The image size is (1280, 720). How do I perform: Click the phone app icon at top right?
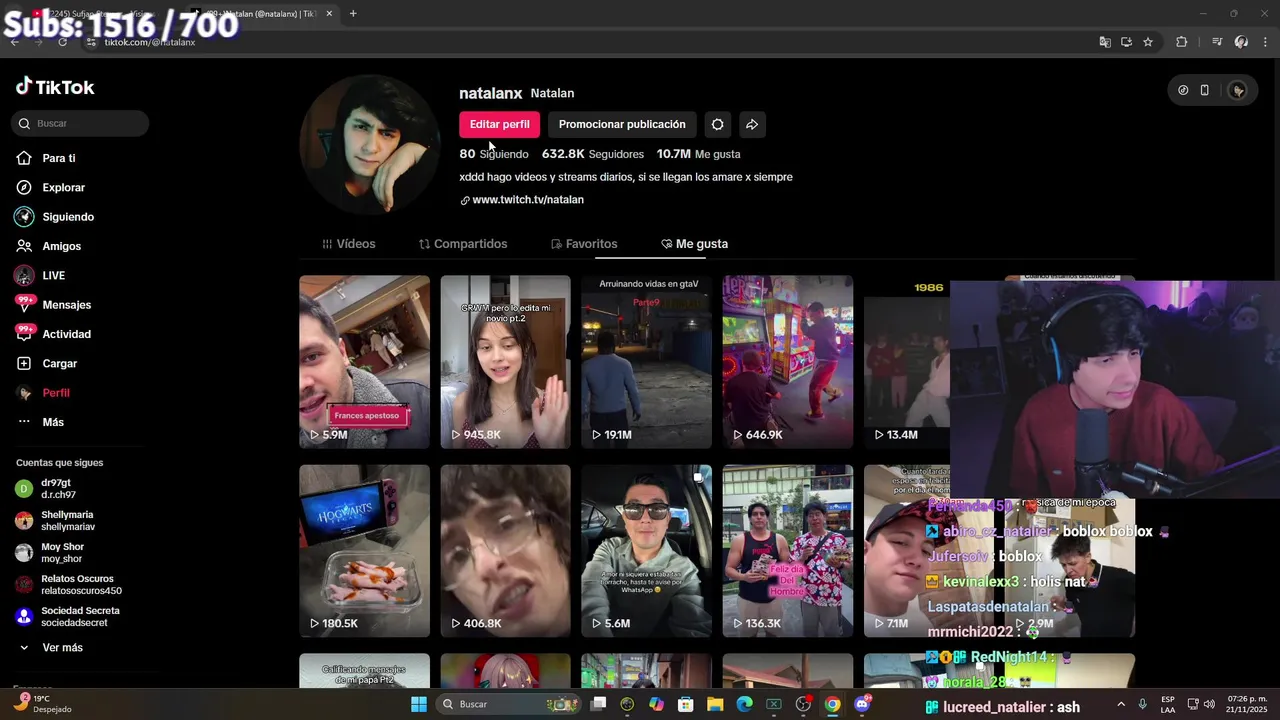pos(1205,90)
